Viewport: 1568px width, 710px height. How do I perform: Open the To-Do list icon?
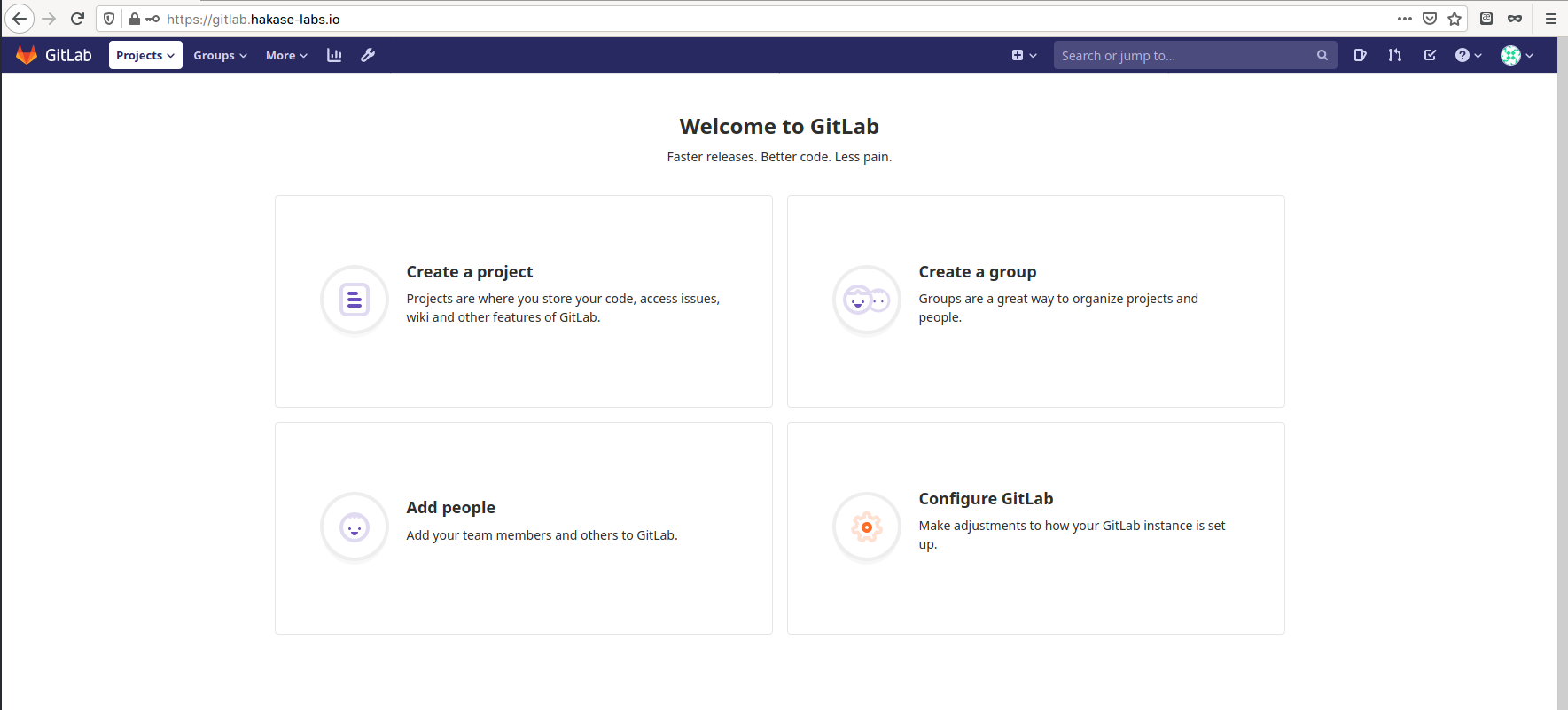1430,55
